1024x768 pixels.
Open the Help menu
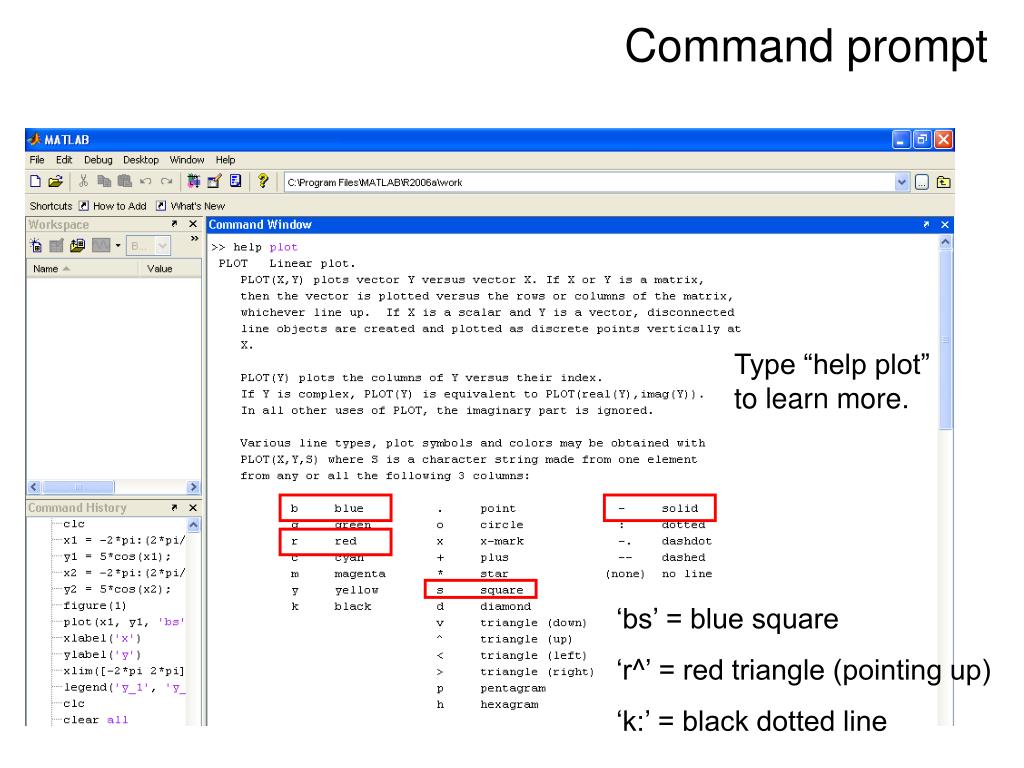click(225, 160)
